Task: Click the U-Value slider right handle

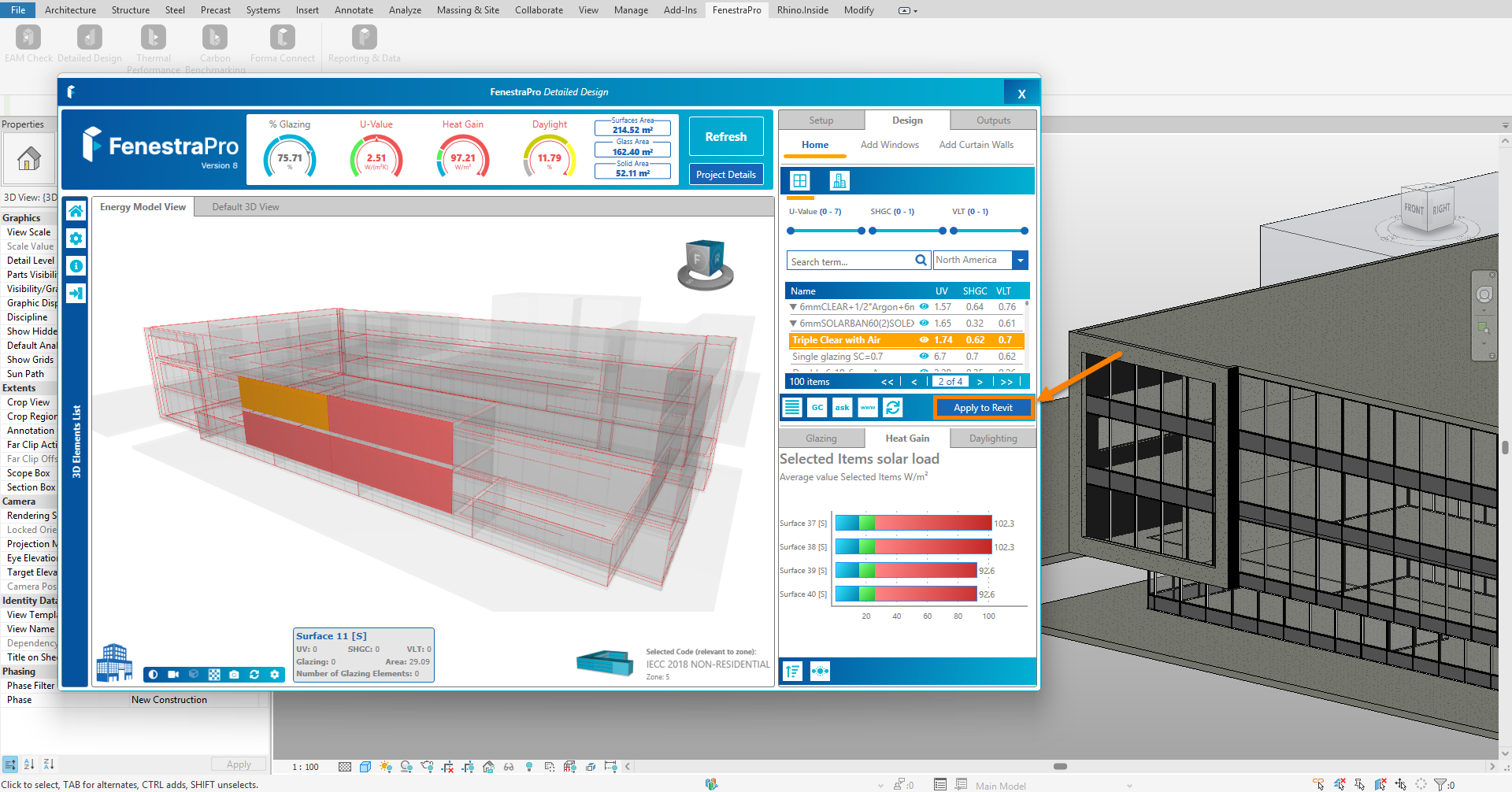Action: [862, 231]
